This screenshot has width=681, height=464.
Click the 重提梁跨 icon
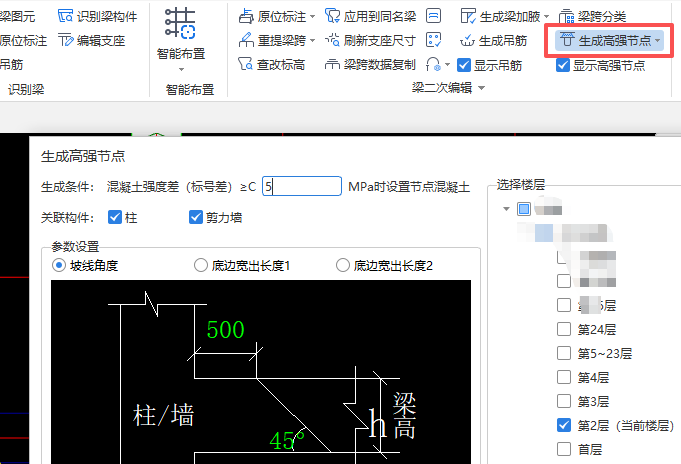246,40
